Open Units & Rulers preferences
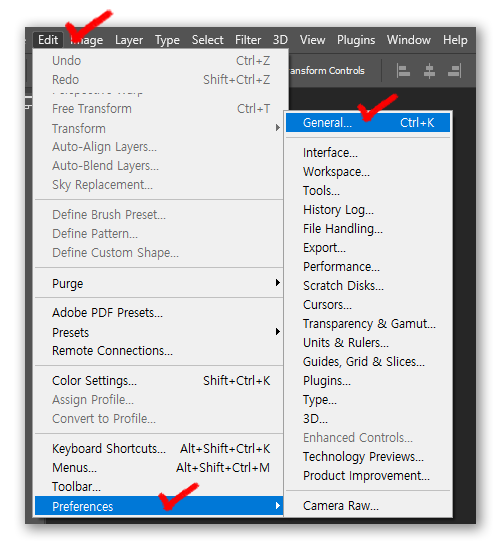501x551 pixels. (x=368, y=342)
